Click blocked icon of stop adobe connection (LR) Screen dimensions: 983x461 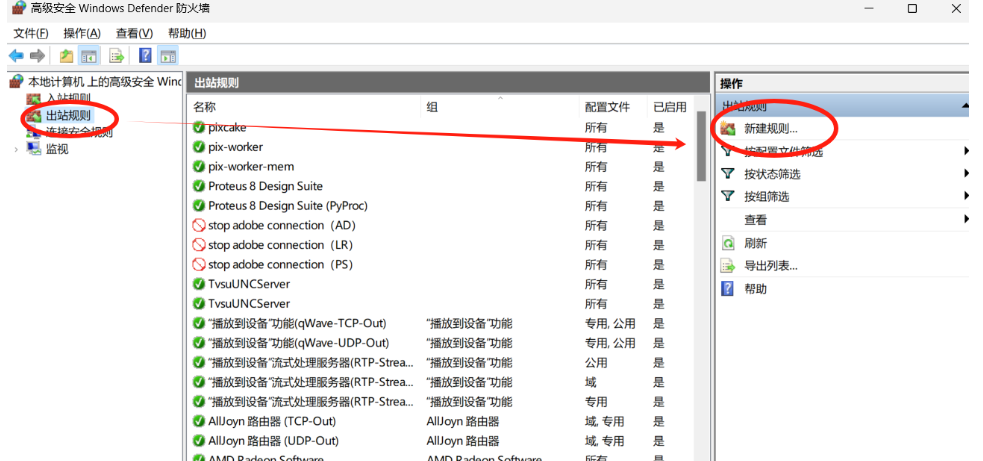pyautogui.click(x=199, y=245)
